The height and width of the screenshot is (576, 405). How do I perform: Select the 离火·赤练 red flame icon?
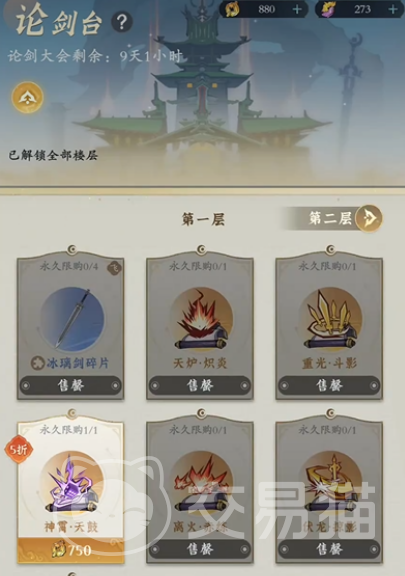pyautogui.click(x=201, y=482)
